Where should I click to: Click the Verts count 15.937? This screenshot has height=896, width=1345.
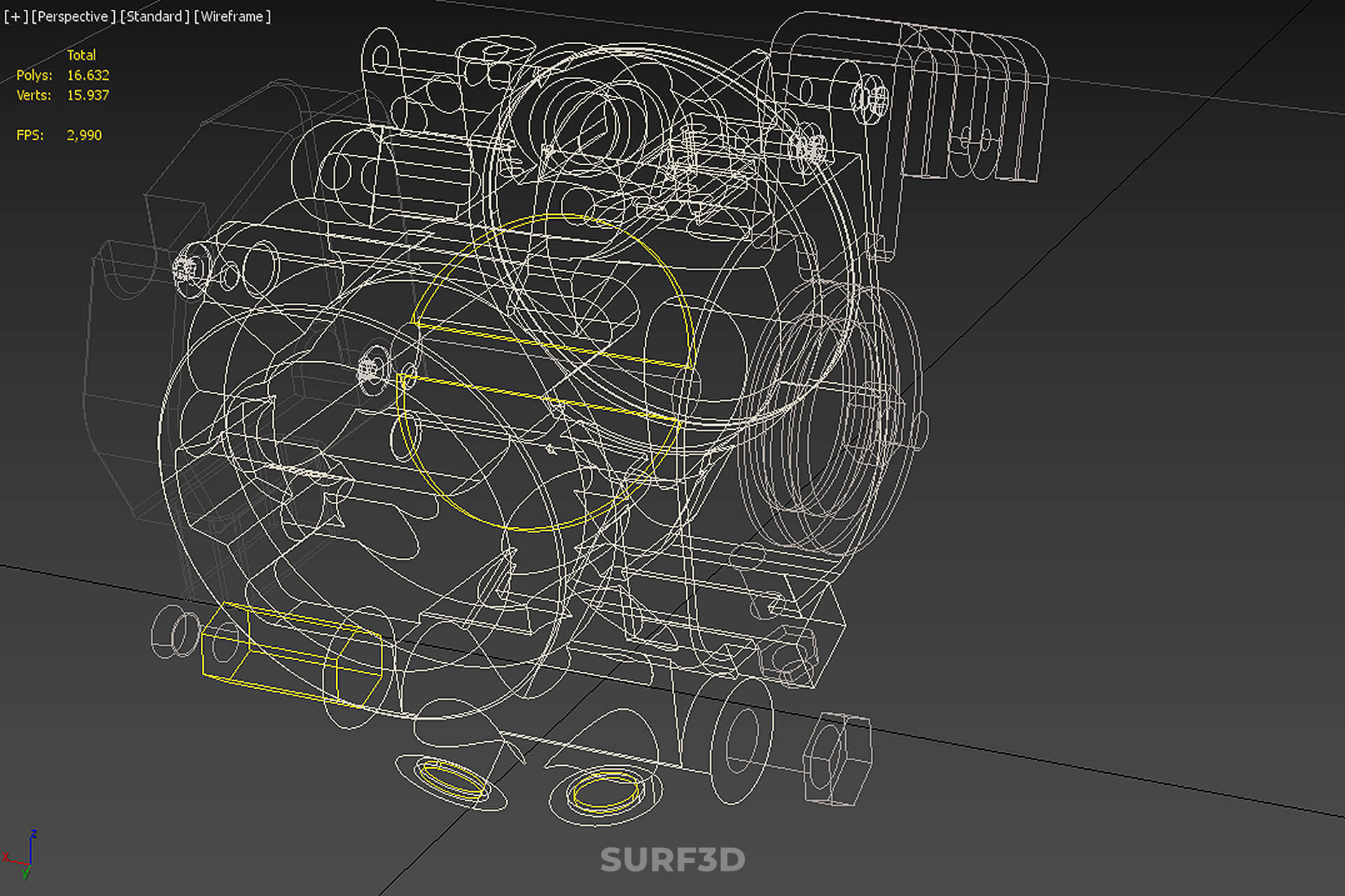pyautogui.click(x=88, y=95)
